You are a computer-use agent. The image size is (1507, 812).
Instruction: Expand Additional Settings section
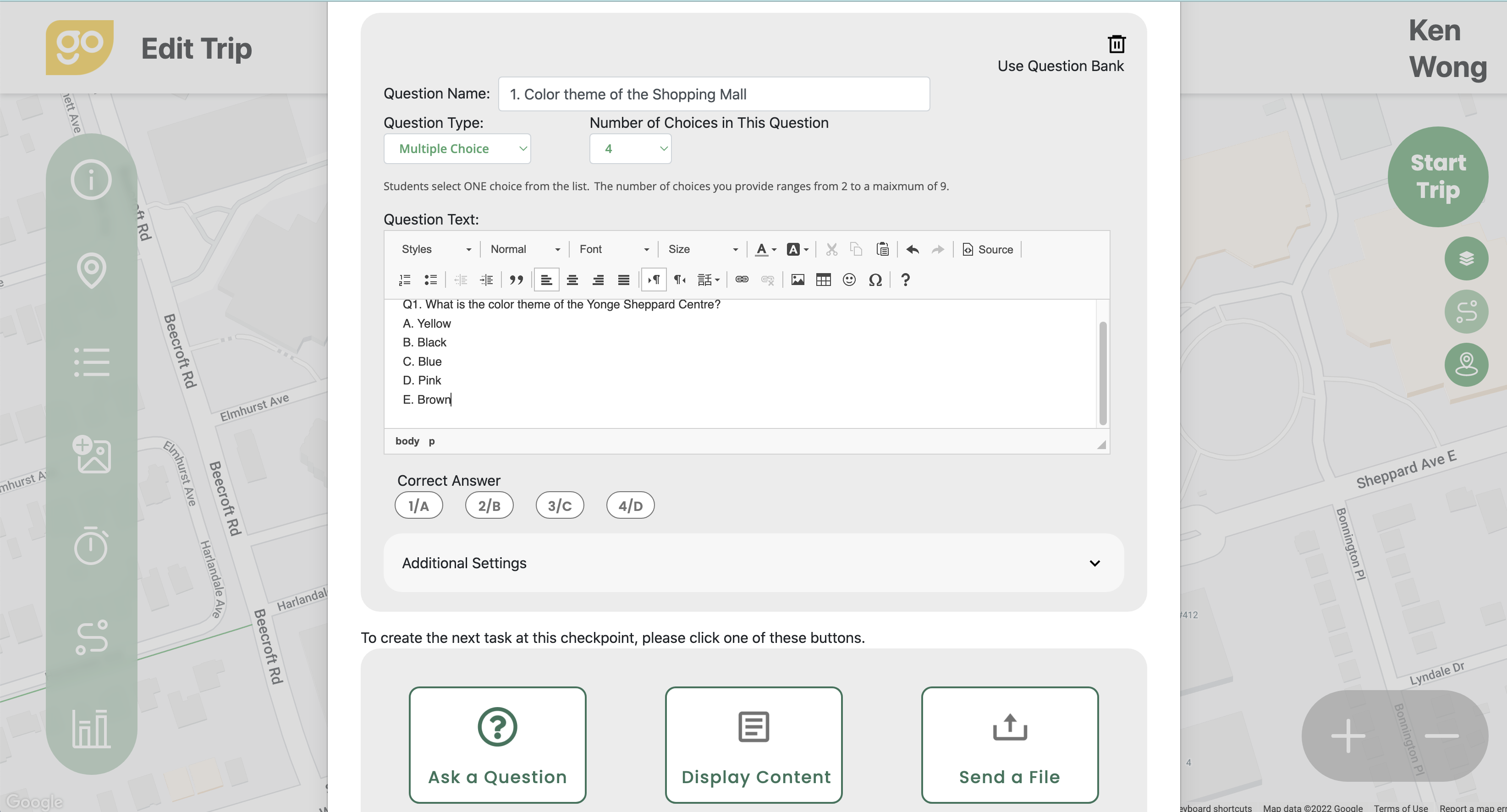point(753,563)
